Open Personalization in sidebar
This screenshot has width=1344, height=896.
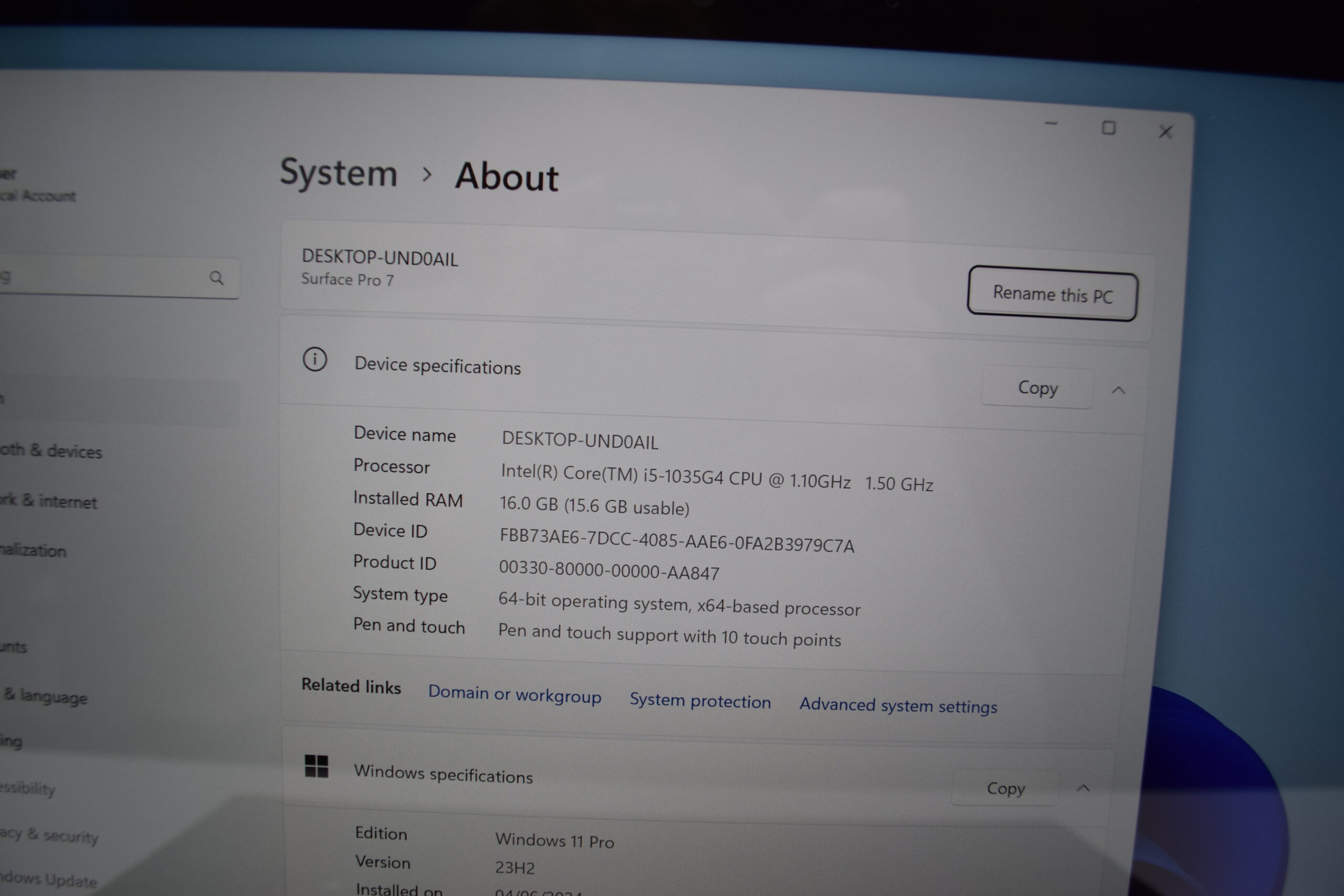coord(33,550)
